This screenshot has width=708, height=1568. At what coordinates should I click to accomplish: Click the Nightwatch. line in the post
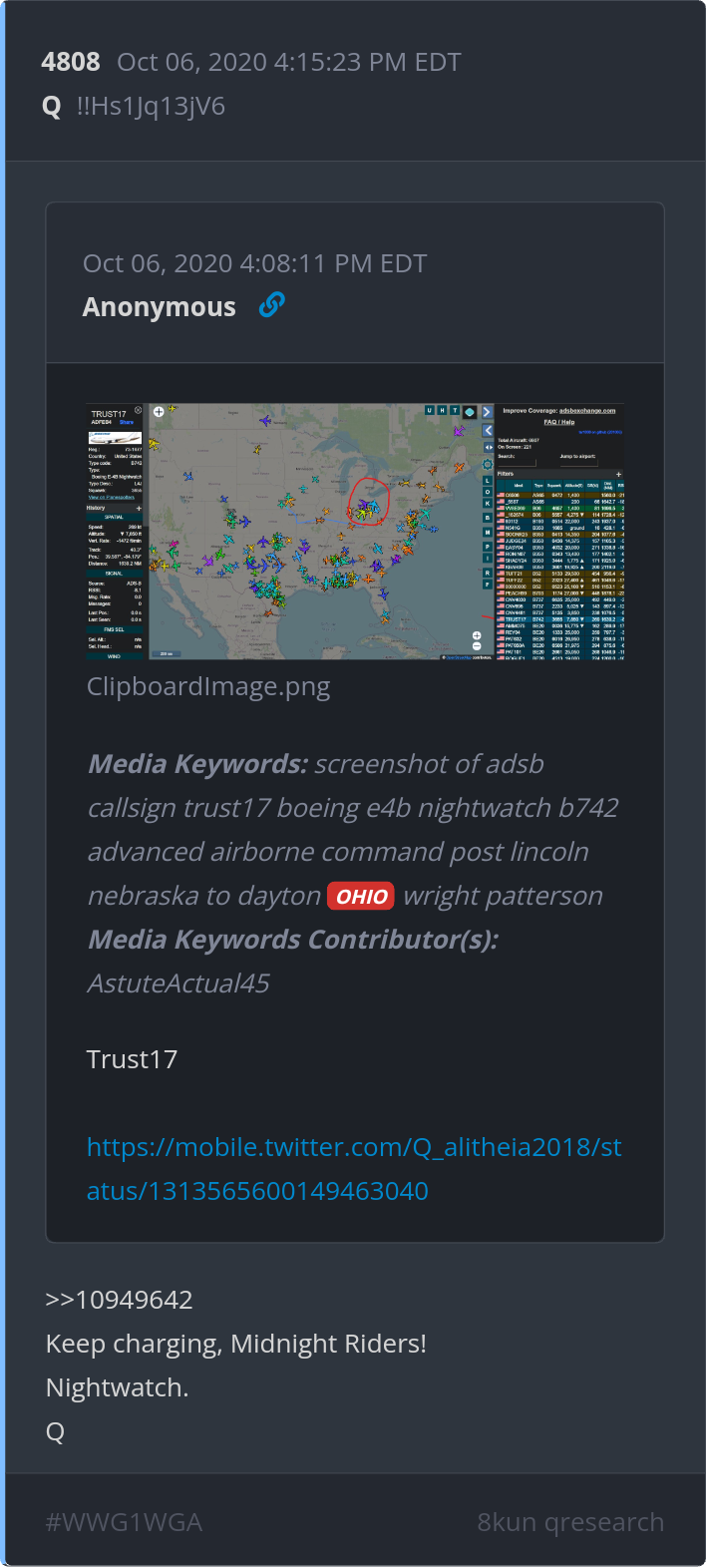tap(117, 1387)
